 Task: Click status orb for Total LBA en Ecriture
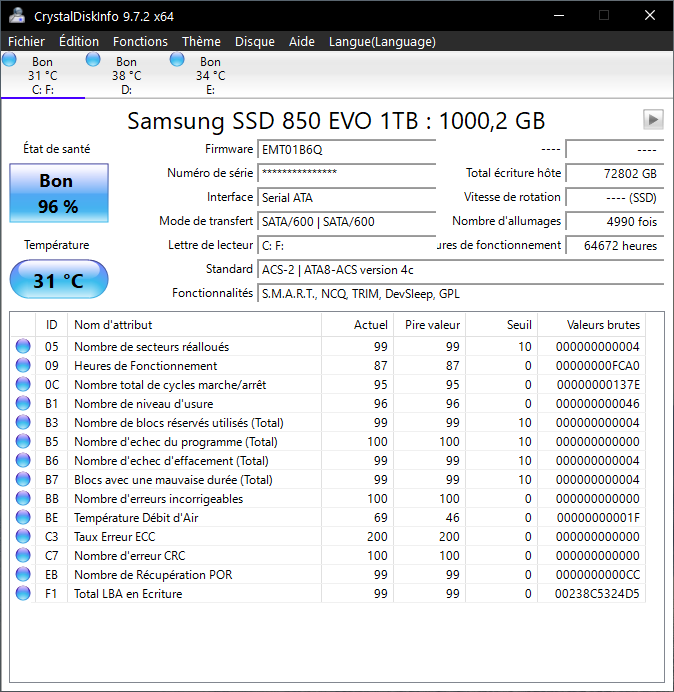coord(23,593)
